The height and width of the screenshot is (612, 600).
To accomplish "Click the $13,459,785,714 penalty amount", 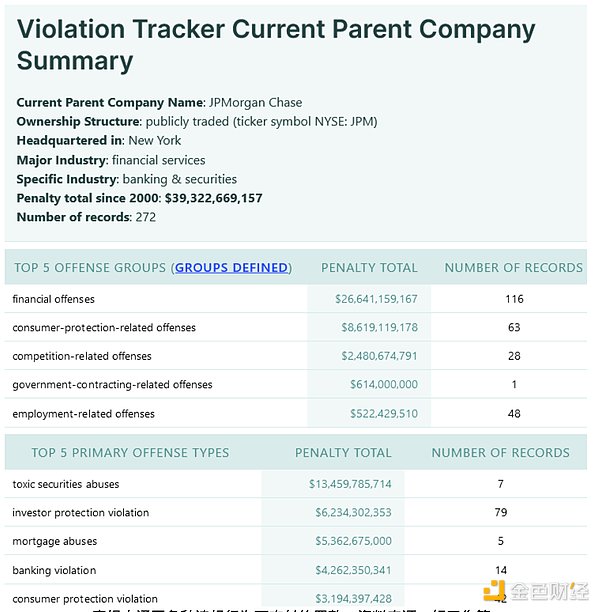I will [350, 484].
